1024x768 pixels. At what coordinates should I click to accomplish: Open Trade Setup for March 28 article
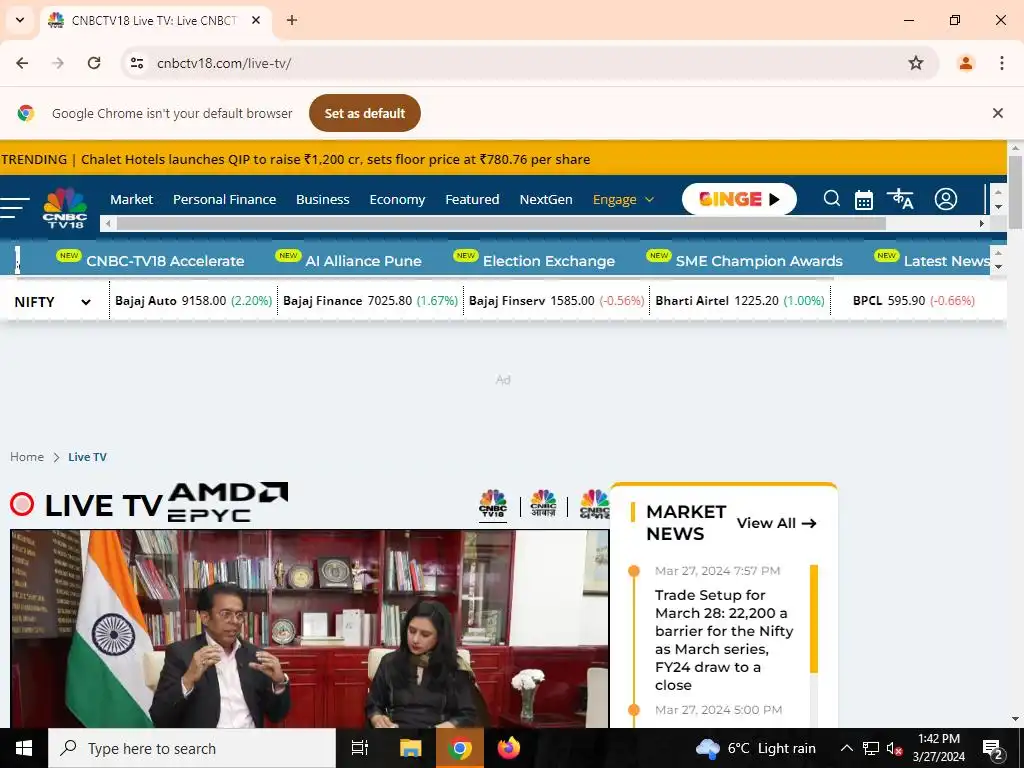(x=724, y=639)
